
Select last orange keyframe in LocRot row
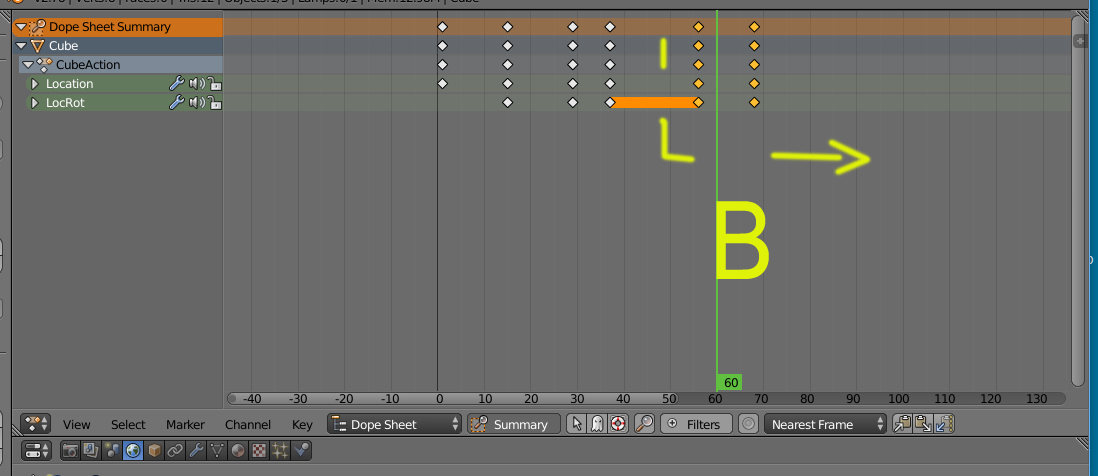pyautogui.click(x=754, y=102)
